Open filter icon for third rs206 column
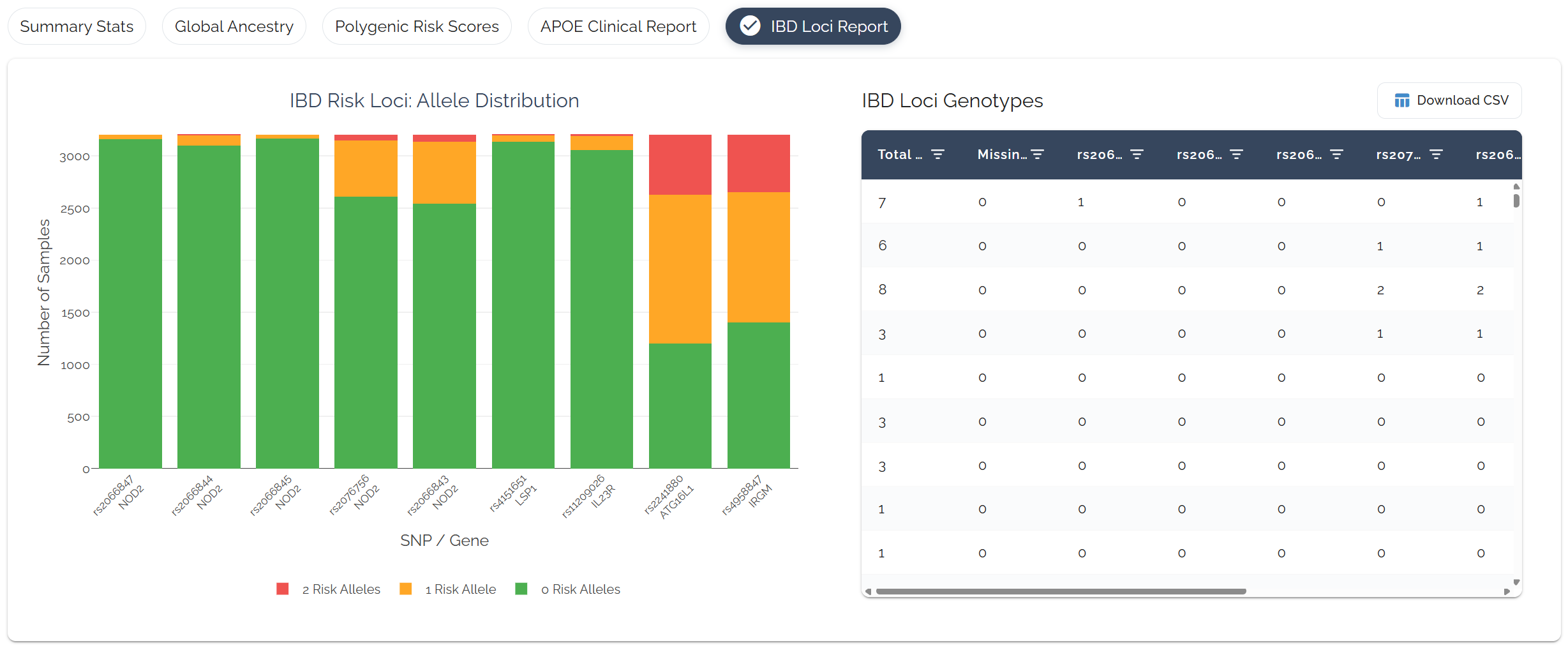 click(x=1336, y=155)
